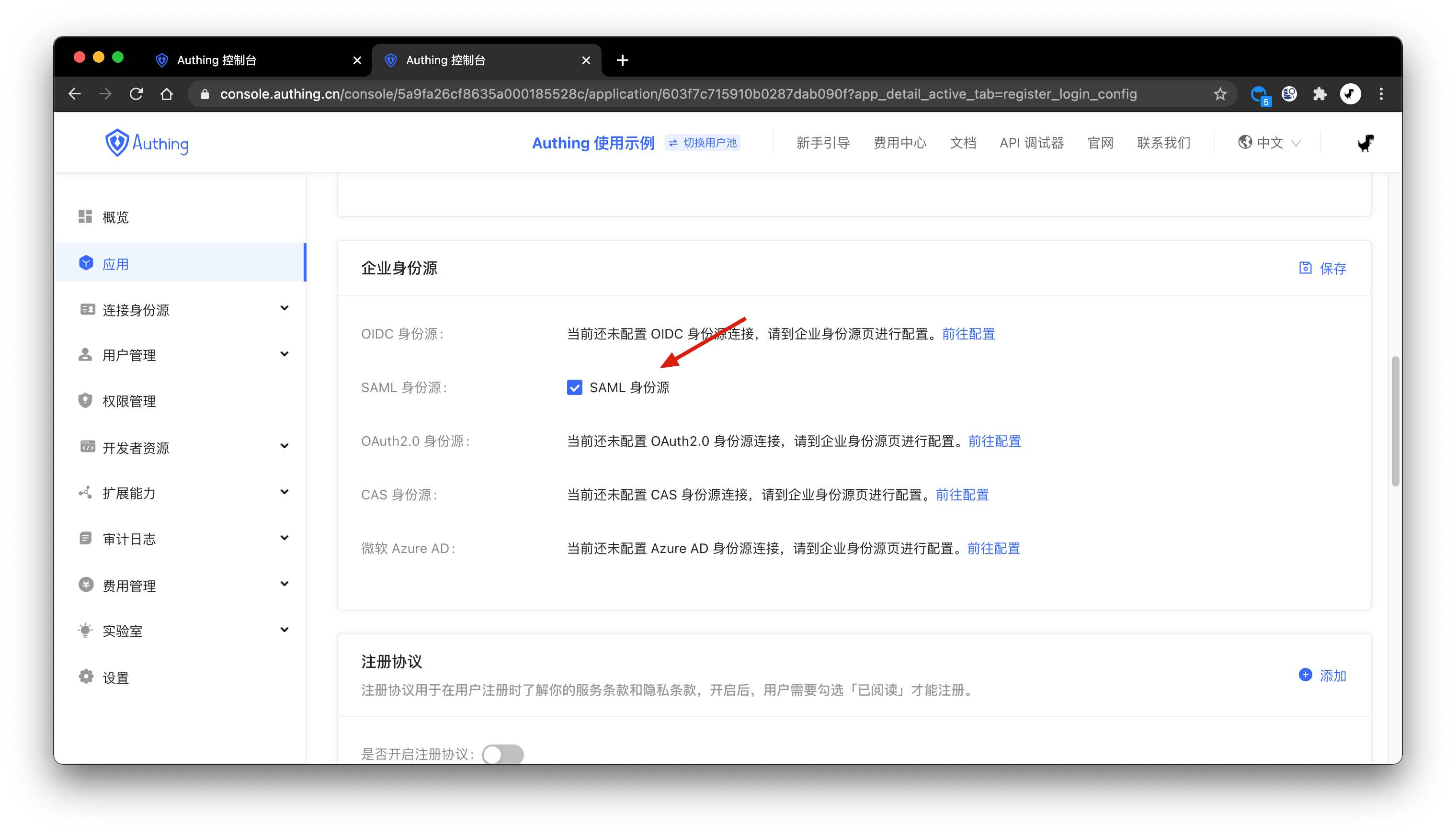Go to browser home icon

point(166,94)
